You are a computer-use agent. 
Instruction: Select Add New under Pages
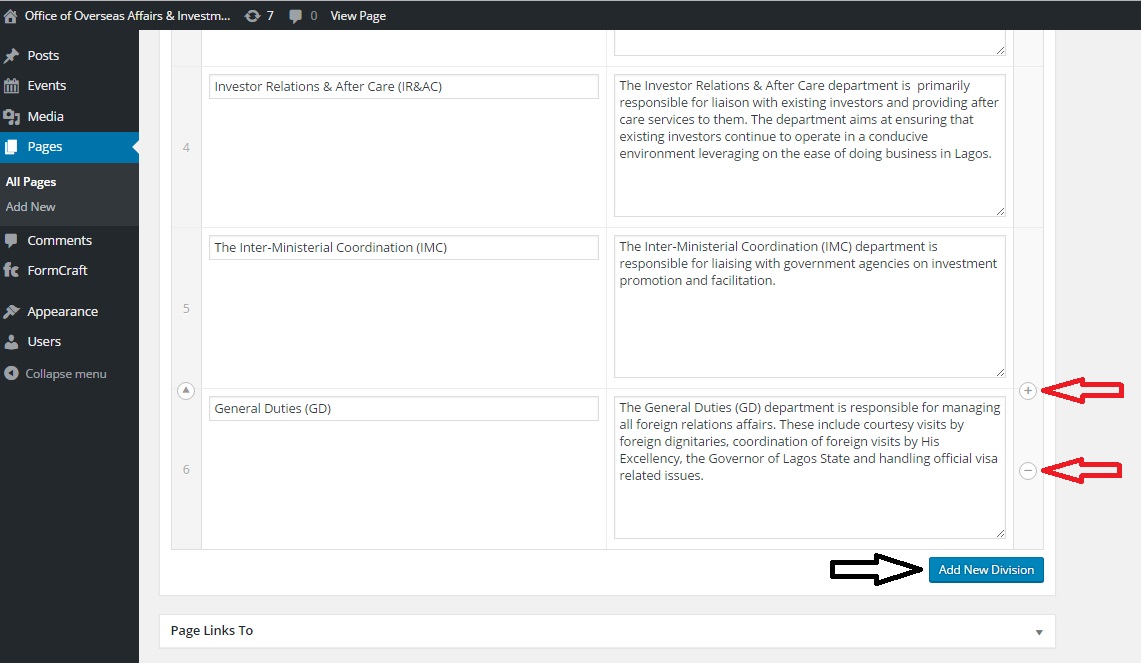pos(31,207)
